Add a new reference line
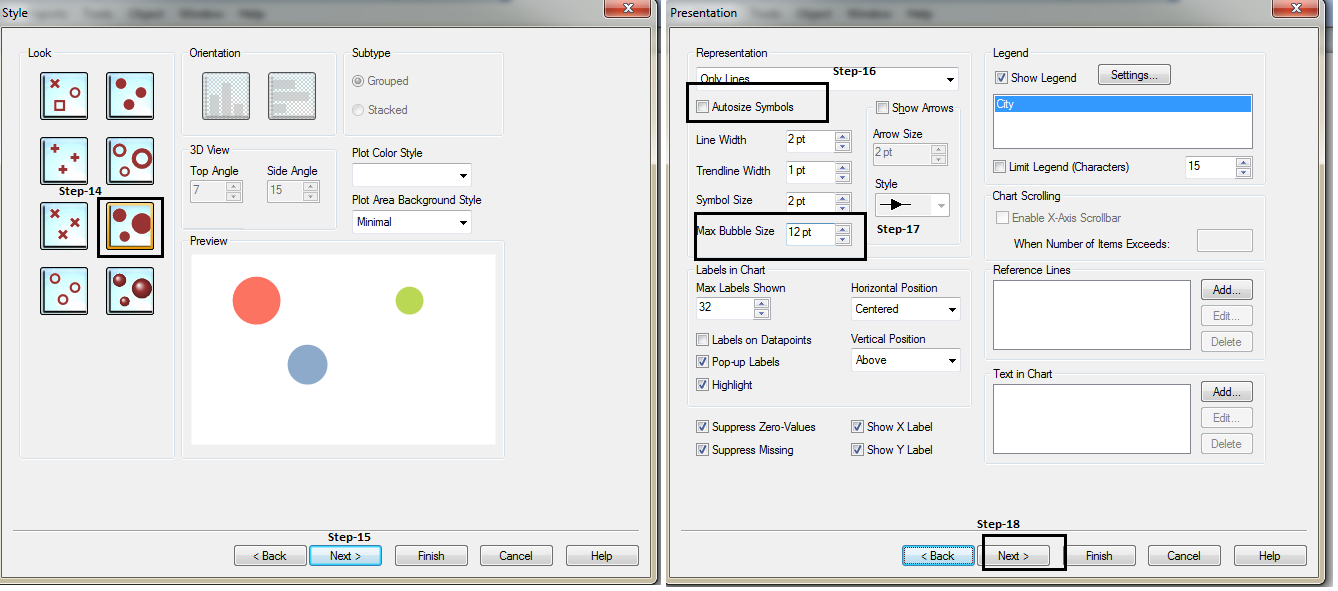Screen dimensions: 1338x591 (x=1226, y=290)
